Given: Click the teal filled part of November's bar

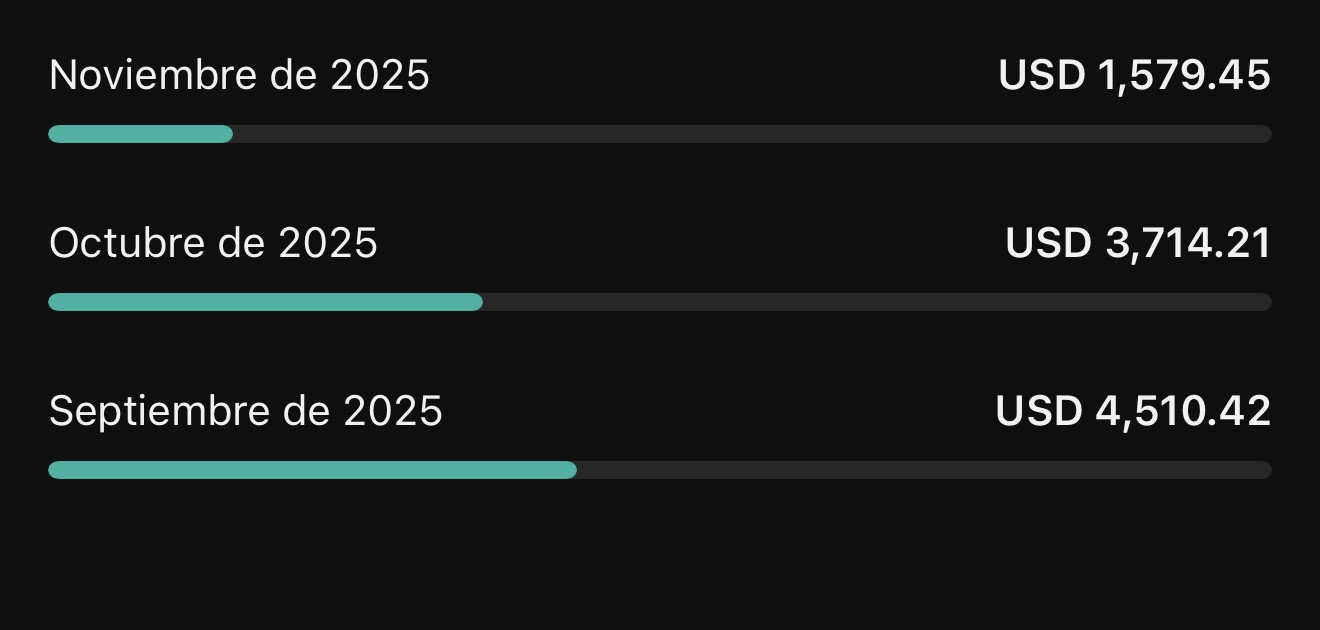Looking at the screenshot, I should 140,134.
